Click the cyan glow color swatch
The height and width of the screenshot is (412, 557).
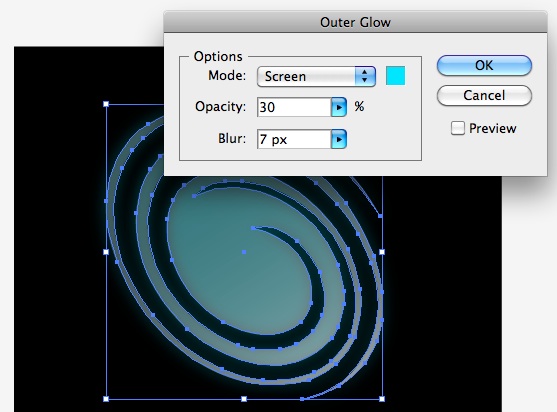(395, 76)
